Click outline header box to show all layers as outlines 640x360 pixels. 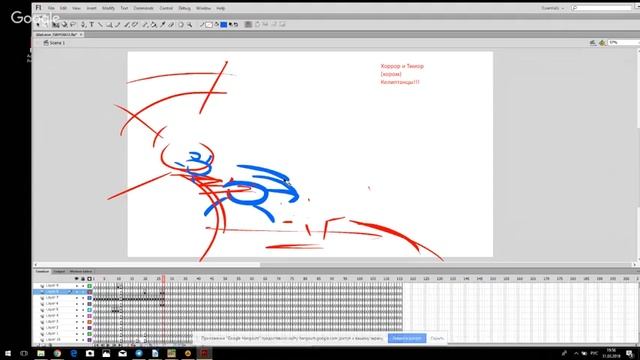click(x=89, y=279)
